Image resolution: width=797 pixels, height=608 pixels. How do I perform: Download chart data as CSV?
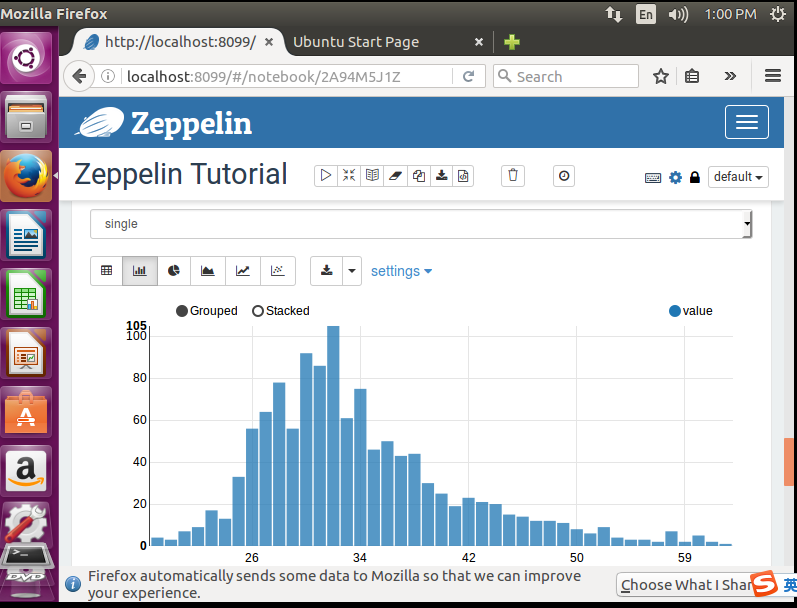[x=326, y=271]
